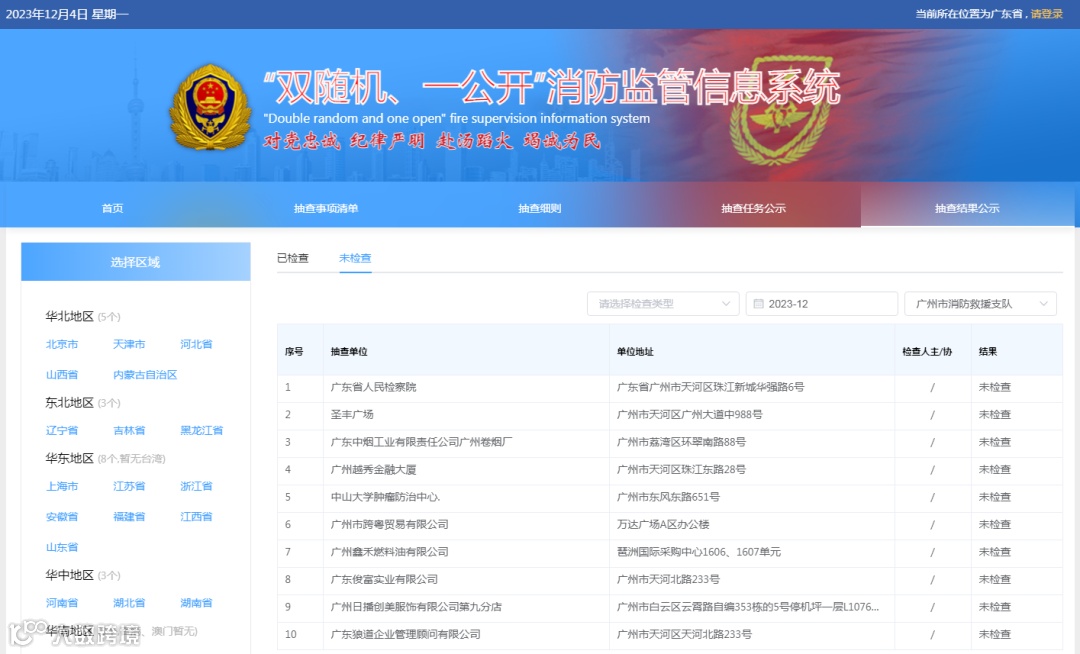This screenshot has width=1080, height=654.
Task: Click cell 广东中烟工业有限责任公司广州卷烟厂
Action: [422, 442]
